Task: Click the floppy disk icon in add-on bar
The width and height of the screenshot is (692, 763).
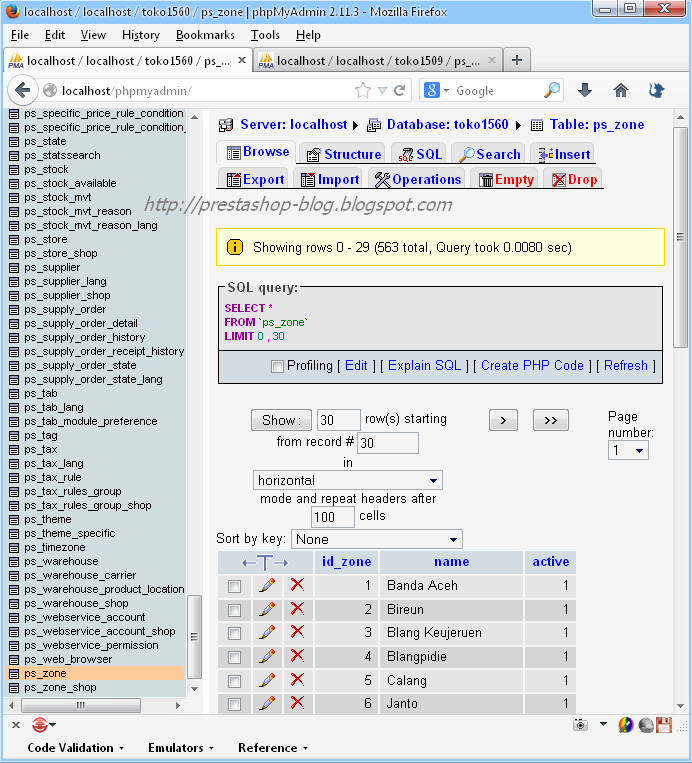Action: (664, 725)
